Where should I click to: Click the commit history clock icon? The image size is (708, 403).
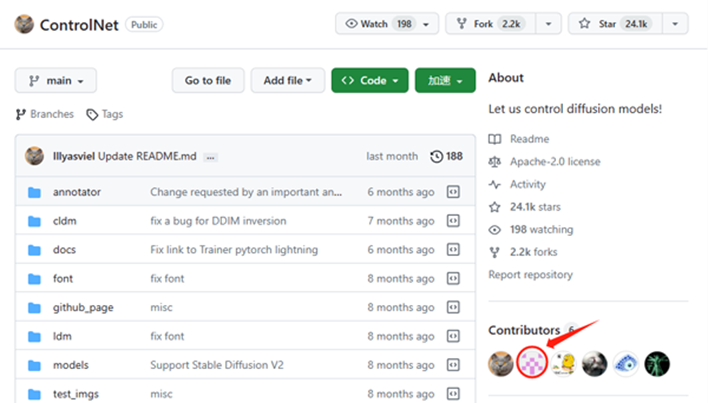pos(436,157)
